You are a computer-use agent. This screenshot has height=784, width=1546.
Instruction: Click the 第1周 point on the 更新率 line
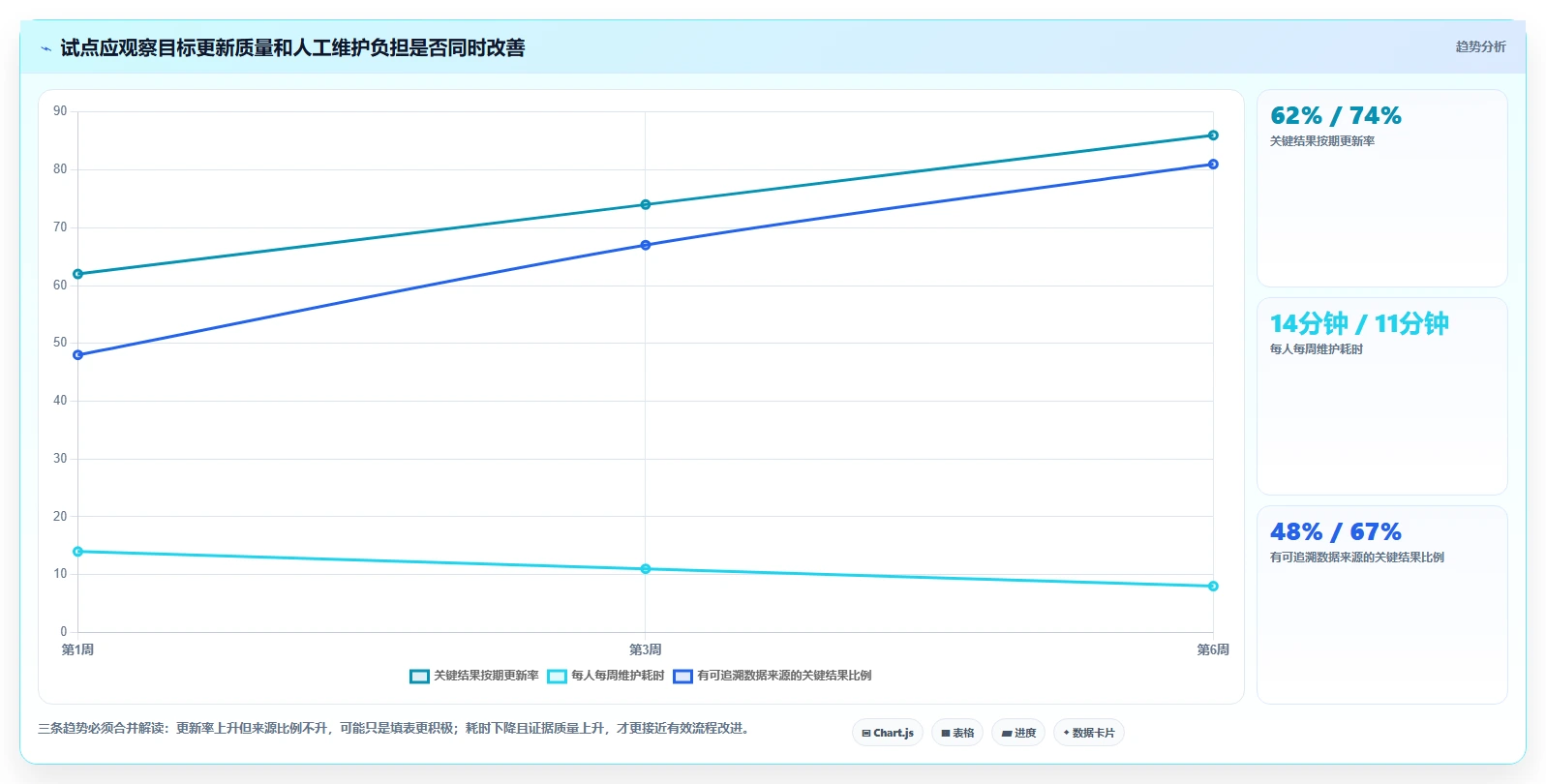(78, 274)
